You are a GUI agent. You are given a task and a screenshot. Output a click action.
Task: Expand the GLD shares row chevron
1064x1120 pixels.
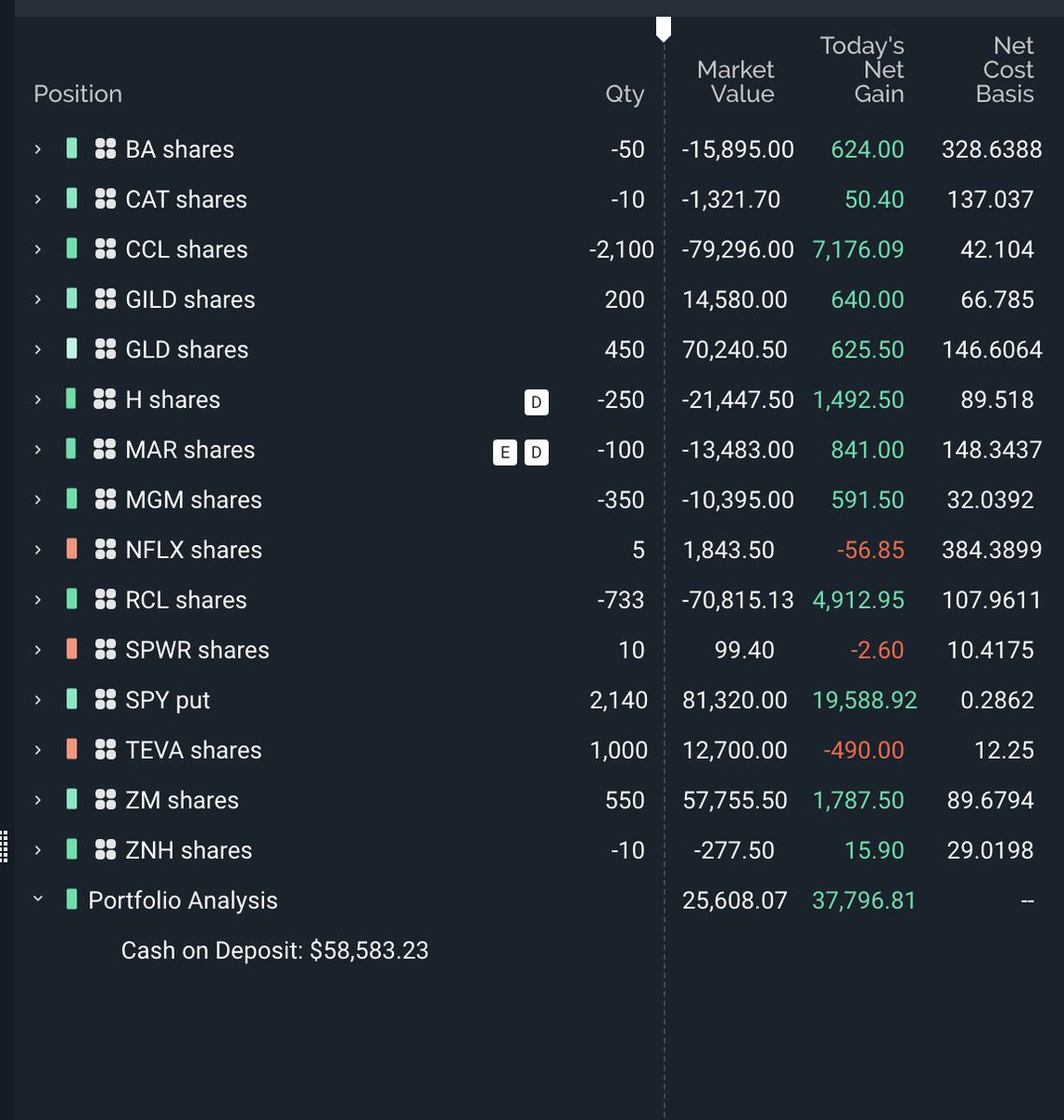pos(37,349)
